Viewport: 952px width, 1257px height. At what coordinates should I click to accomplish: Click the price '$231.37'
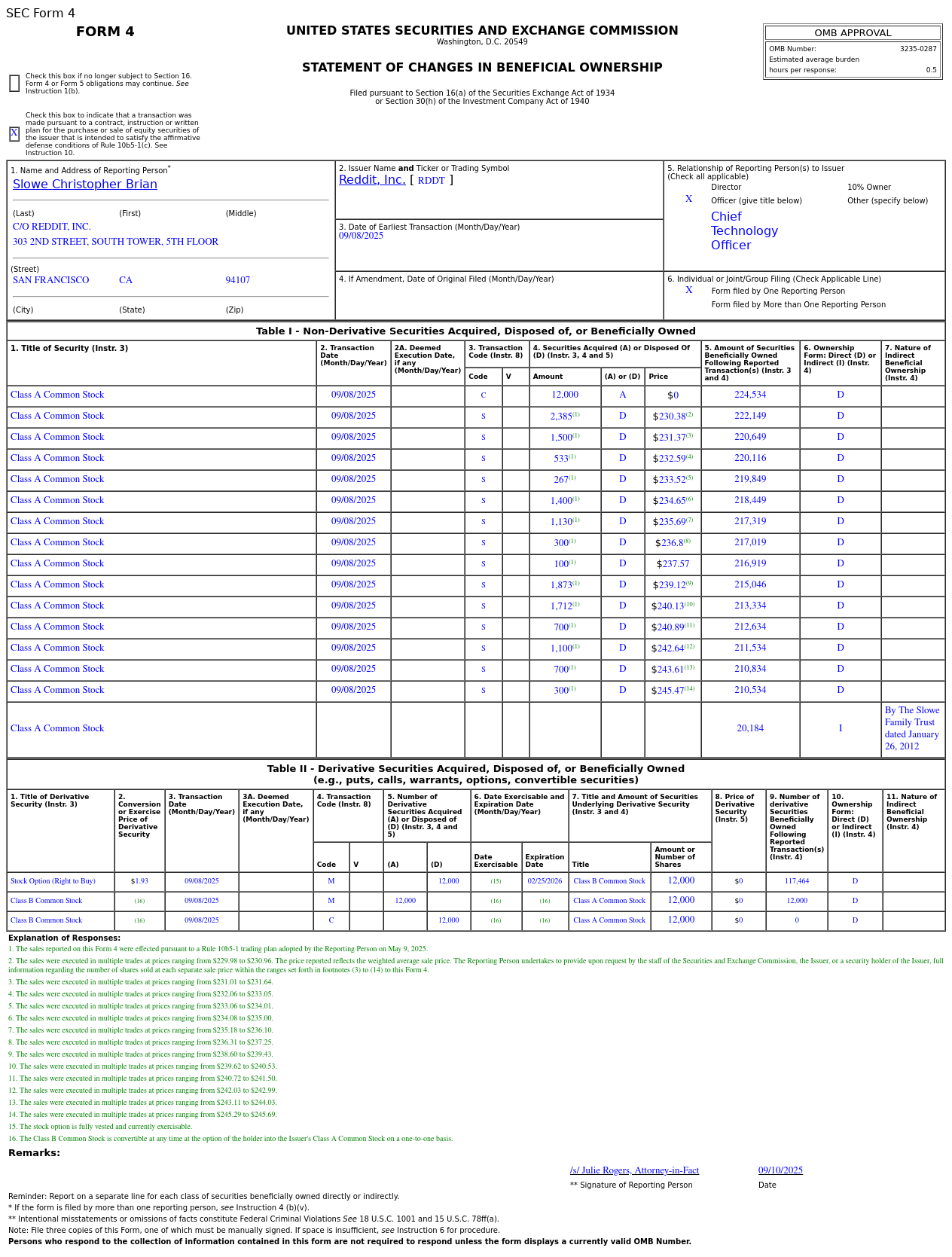coord(669,438)
